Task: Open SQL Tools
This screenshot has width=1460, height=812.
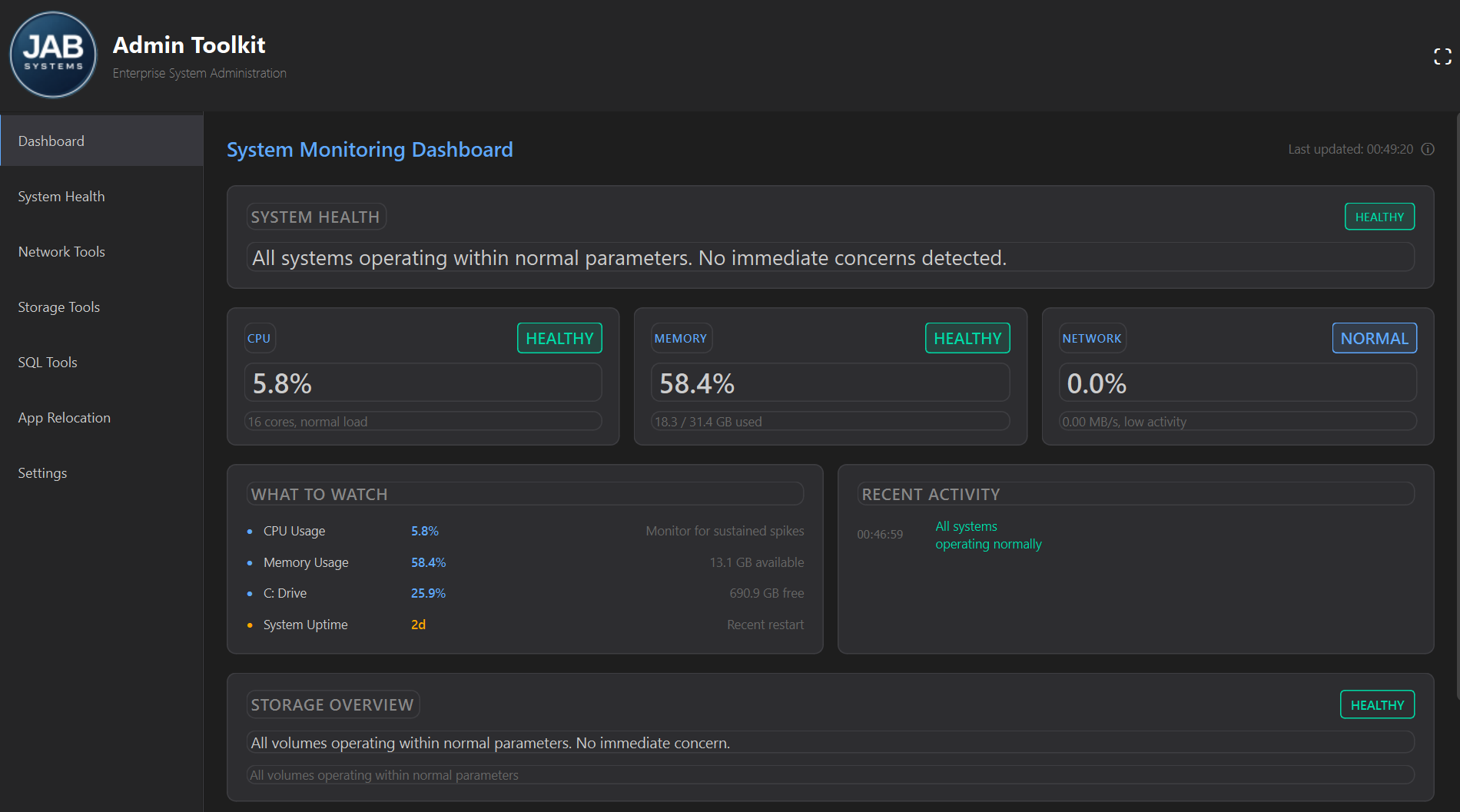Action: [47, 362]
